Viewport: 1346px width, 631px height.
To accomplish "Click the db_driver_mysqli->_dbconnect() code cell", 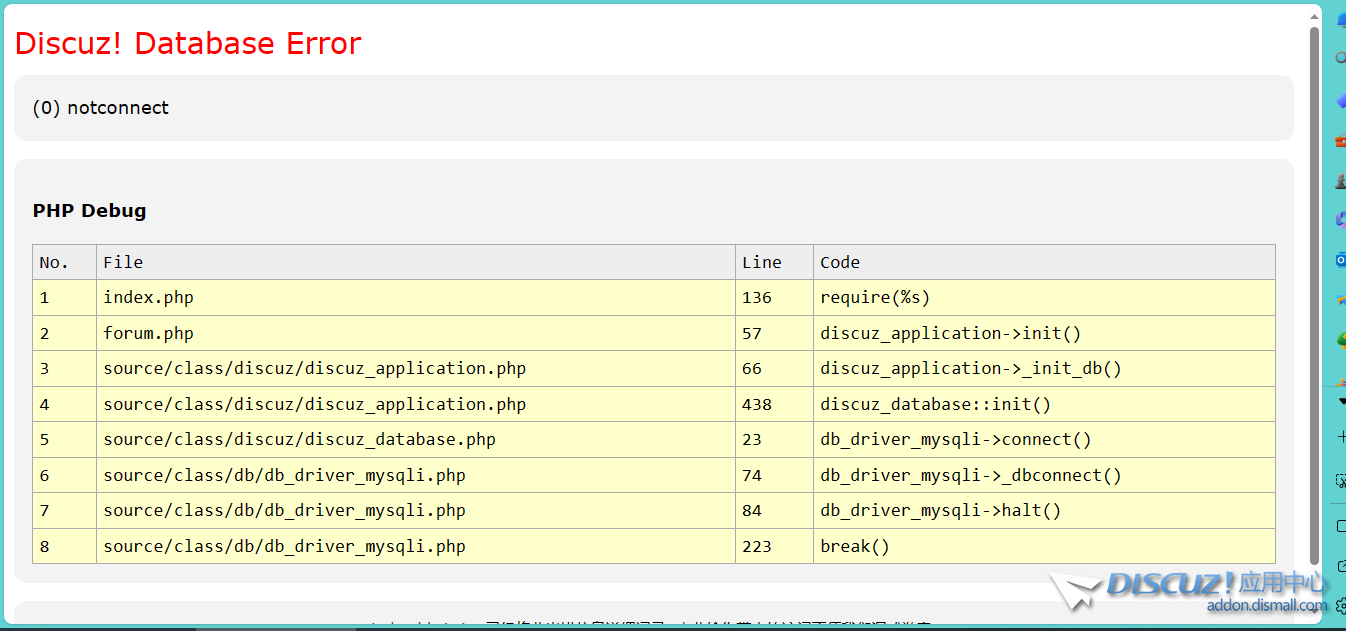I will (1044, 476).
